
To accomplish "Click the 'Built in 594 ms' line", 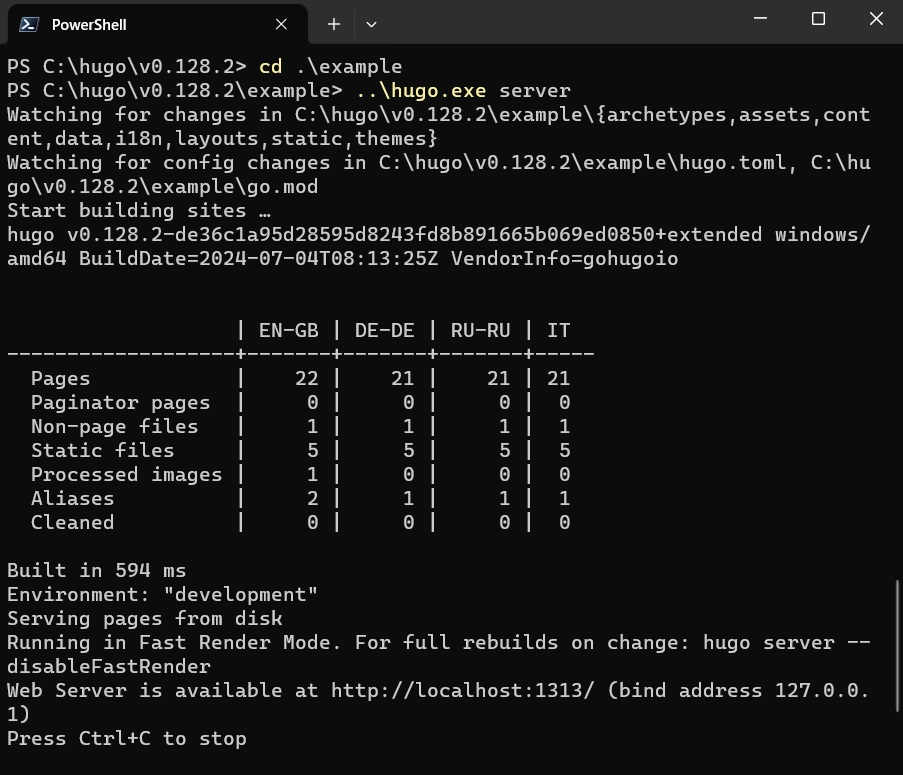I will tap(96, 571).
